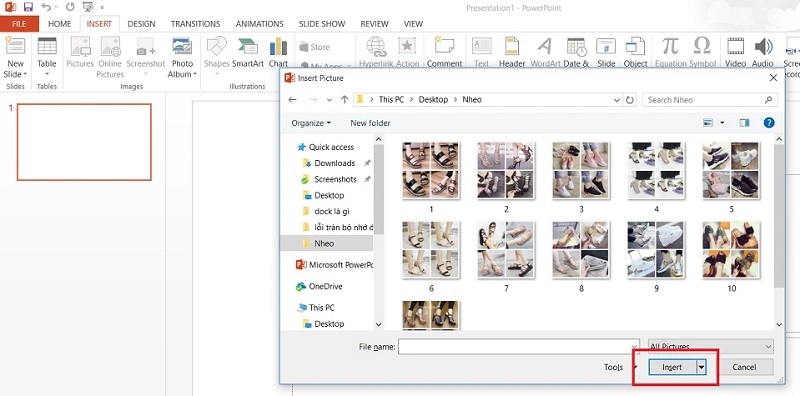Screen dimensions: 800x396
Task: Open the FILE tab
Action: coord(19,24)
